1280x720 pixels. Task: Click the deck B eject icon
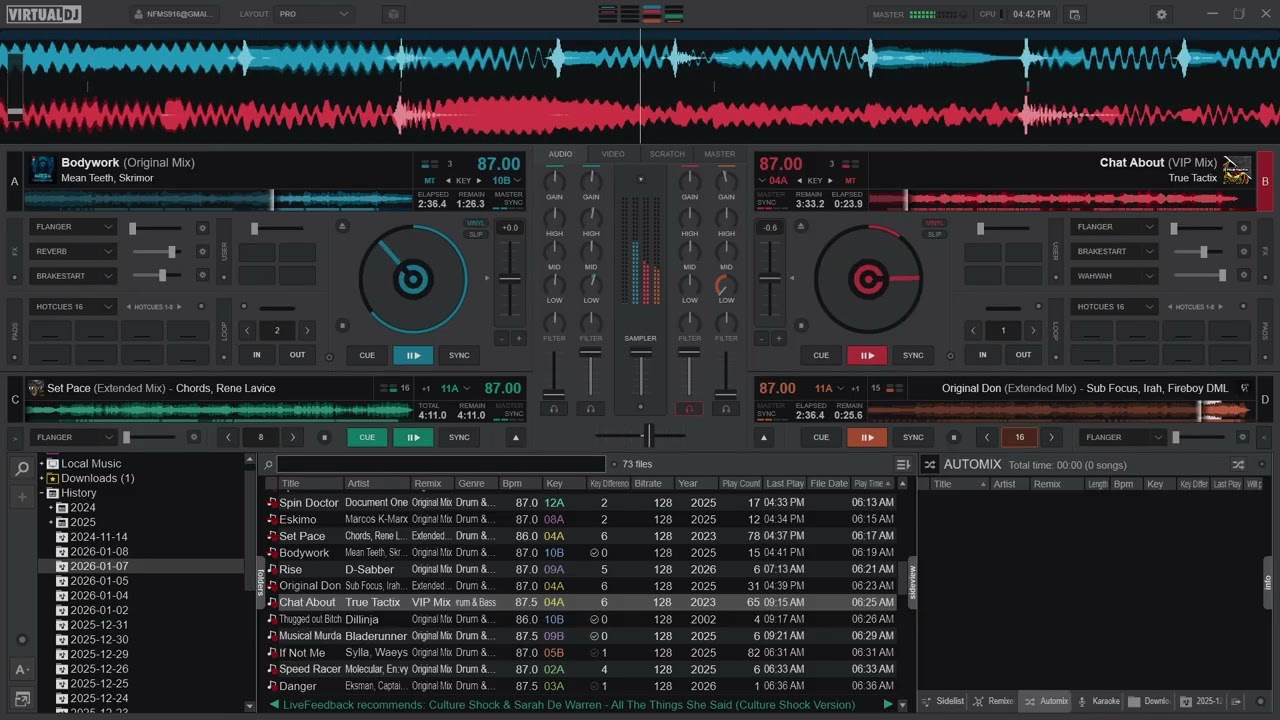click(800, 226)
